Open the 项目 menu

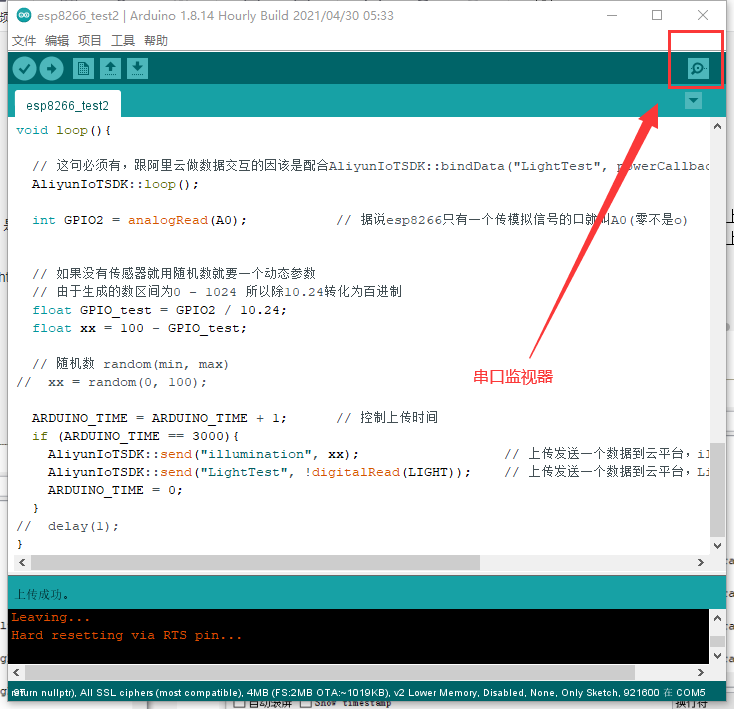[x=90, y=41]
